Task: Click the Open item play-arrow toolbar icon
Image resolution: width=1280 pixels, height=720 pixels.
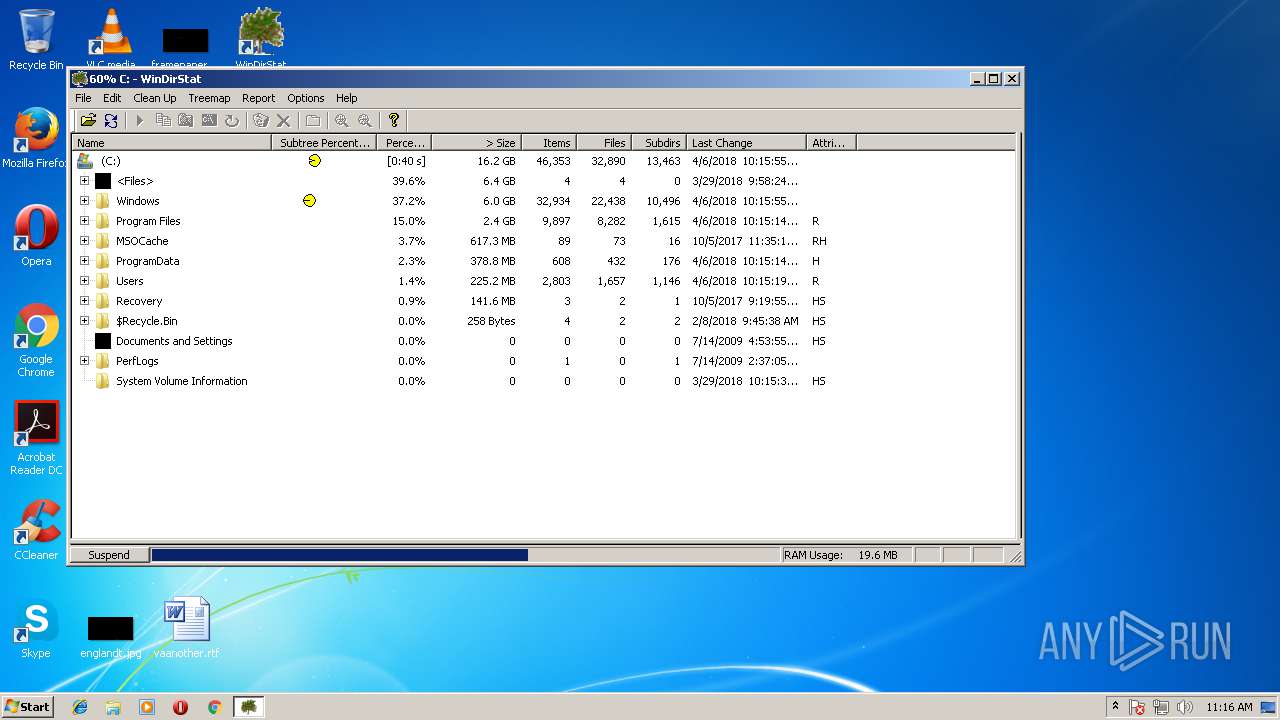Action: pos(140,120)
